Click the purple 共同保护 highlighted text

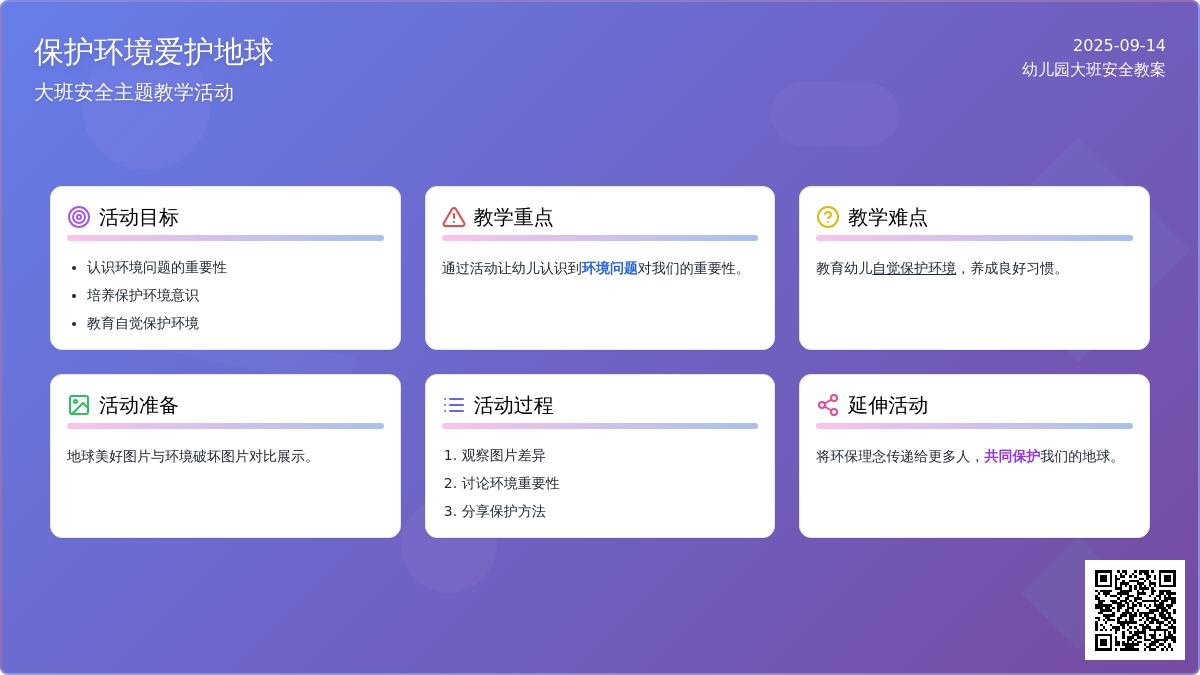1011,456
